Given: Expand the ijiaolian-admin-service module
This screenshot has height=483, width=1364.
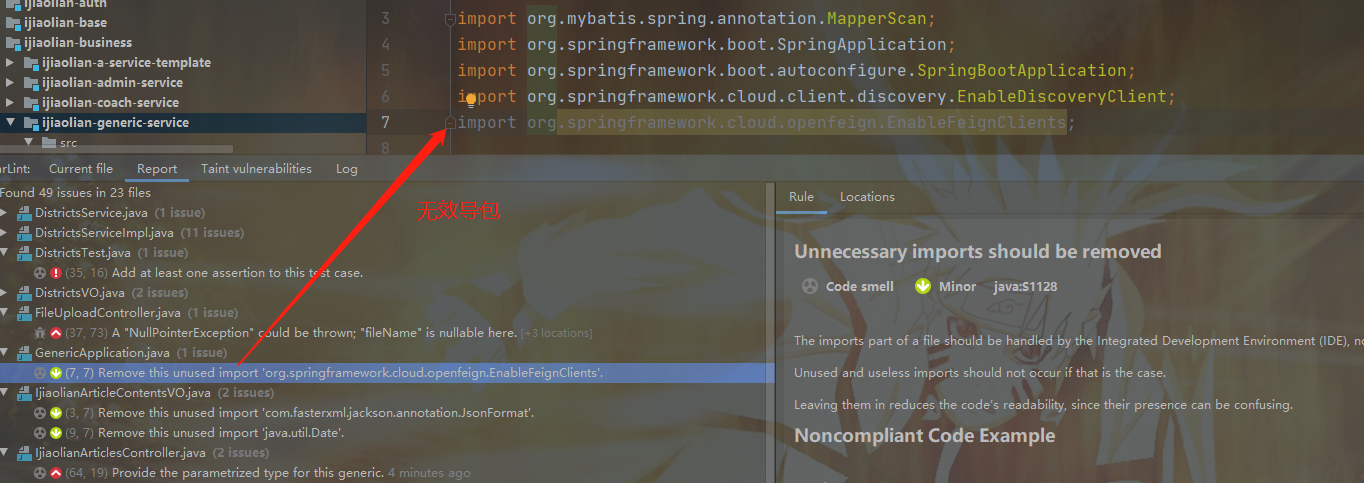Looking at the screenshot, I should click(x=10, y=82).
